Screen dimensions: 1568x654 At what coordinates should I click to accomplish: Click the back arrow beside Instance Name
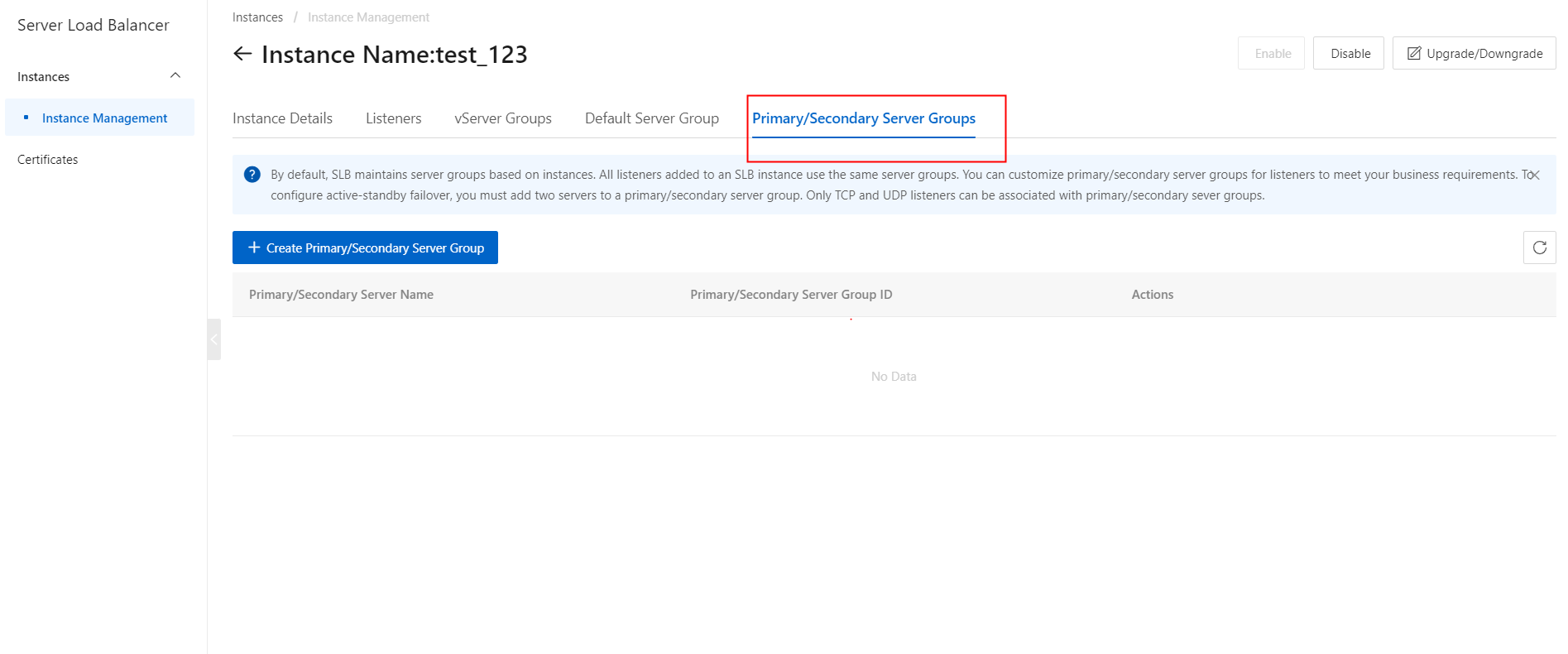(242, 54)
